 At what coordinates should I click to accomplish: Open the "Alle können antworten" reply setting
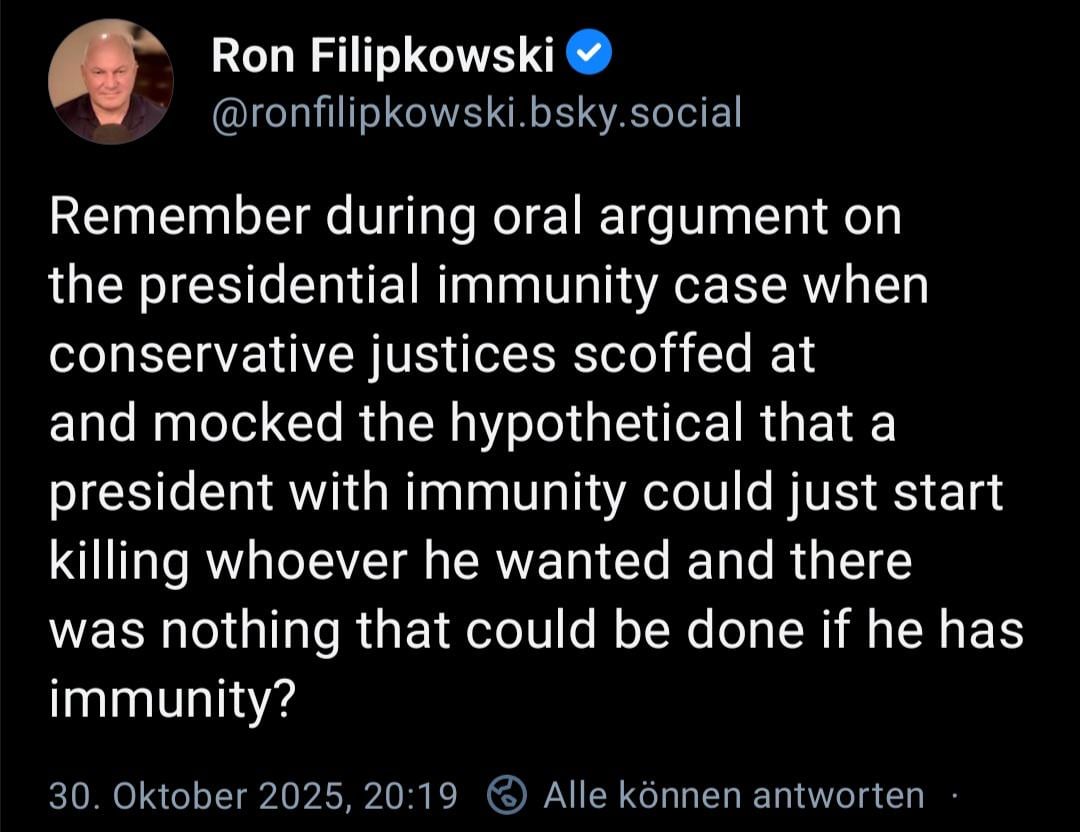[x=733, y=796]
